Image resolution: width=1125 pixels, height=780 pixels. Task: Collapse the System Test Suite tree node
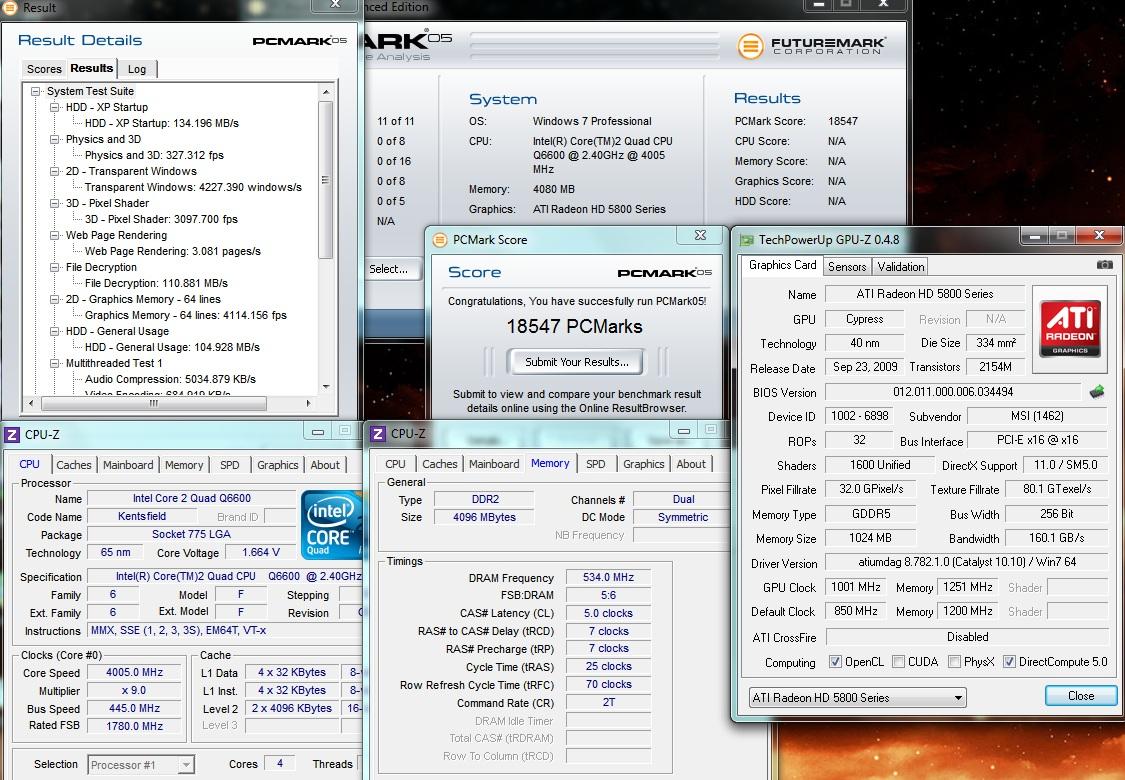(x=35, y=91)
